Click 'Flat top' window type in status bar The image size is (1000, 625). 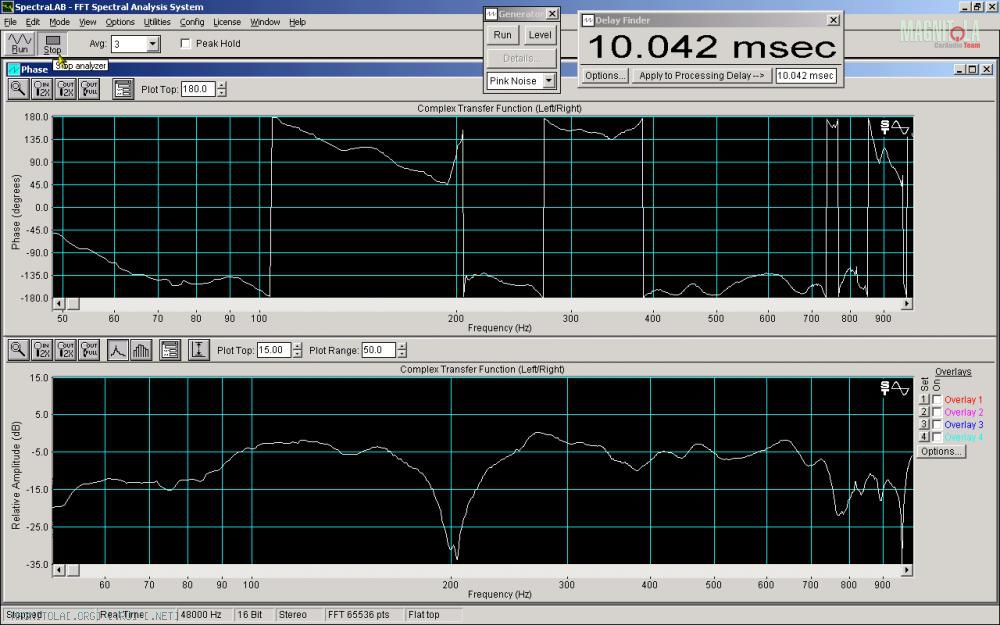coord(424,615)
